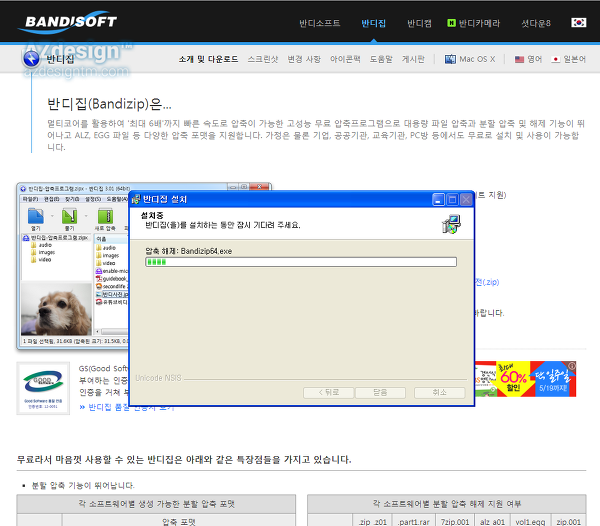Click the 취소 button in installer
This screenshot has height=526, width=600.
[440, 392]
